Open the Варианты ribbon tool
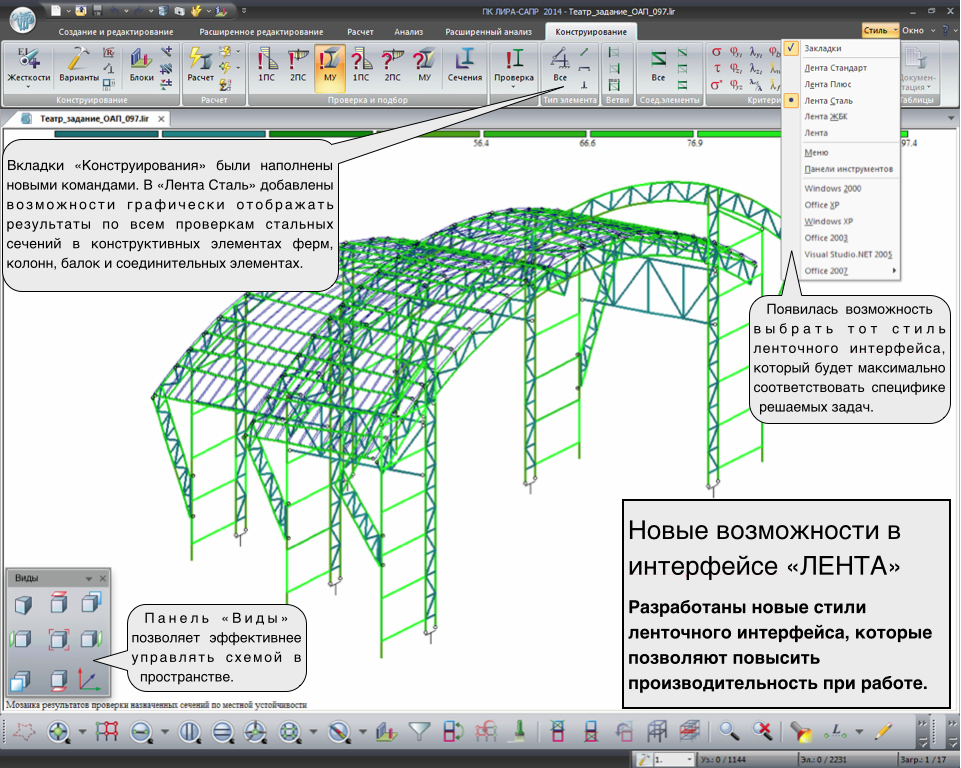961x768 pixels. pos(78,64)
